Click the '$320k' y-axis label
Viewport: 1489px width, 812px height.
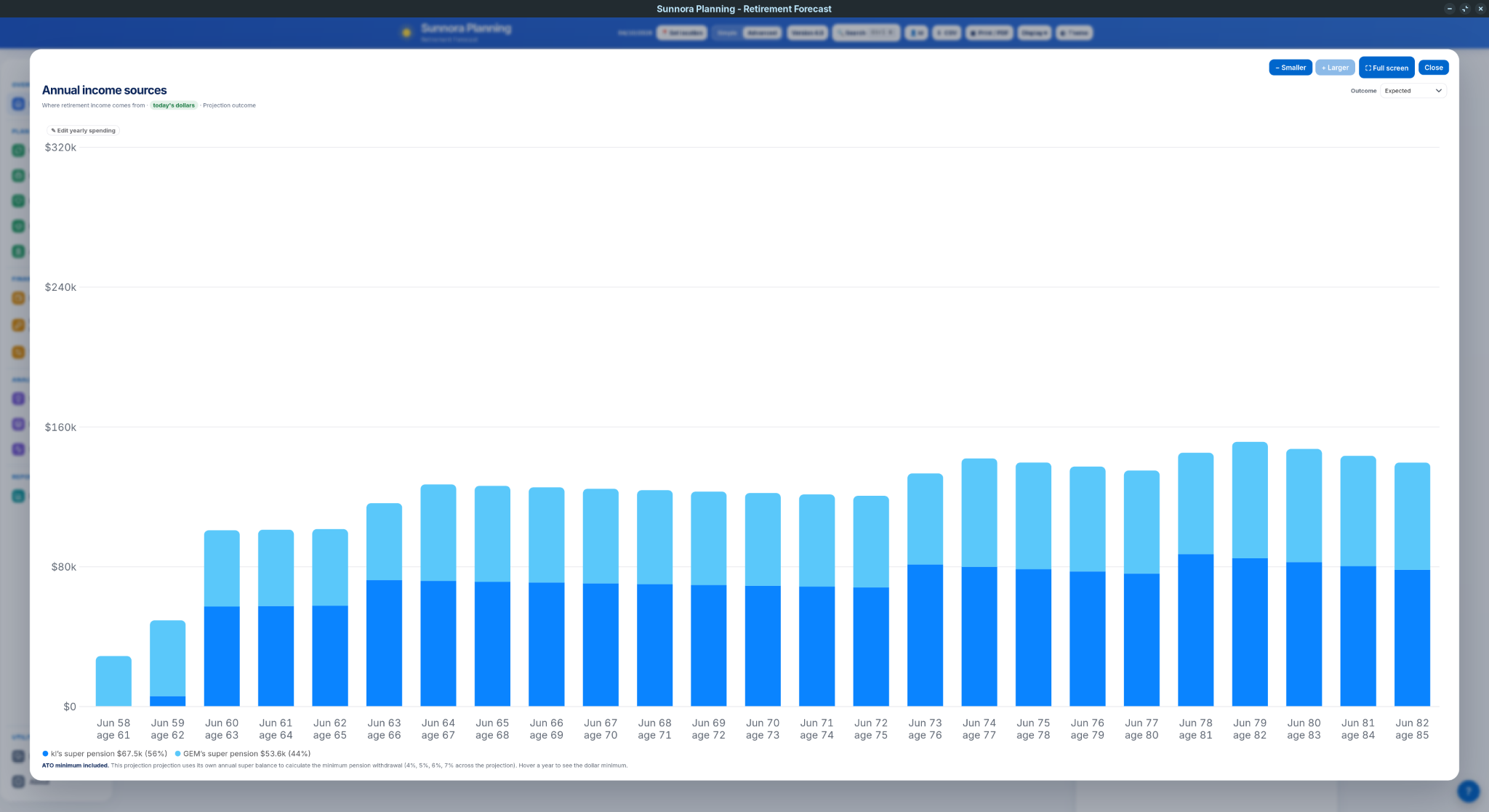click(x=60, y=148)
